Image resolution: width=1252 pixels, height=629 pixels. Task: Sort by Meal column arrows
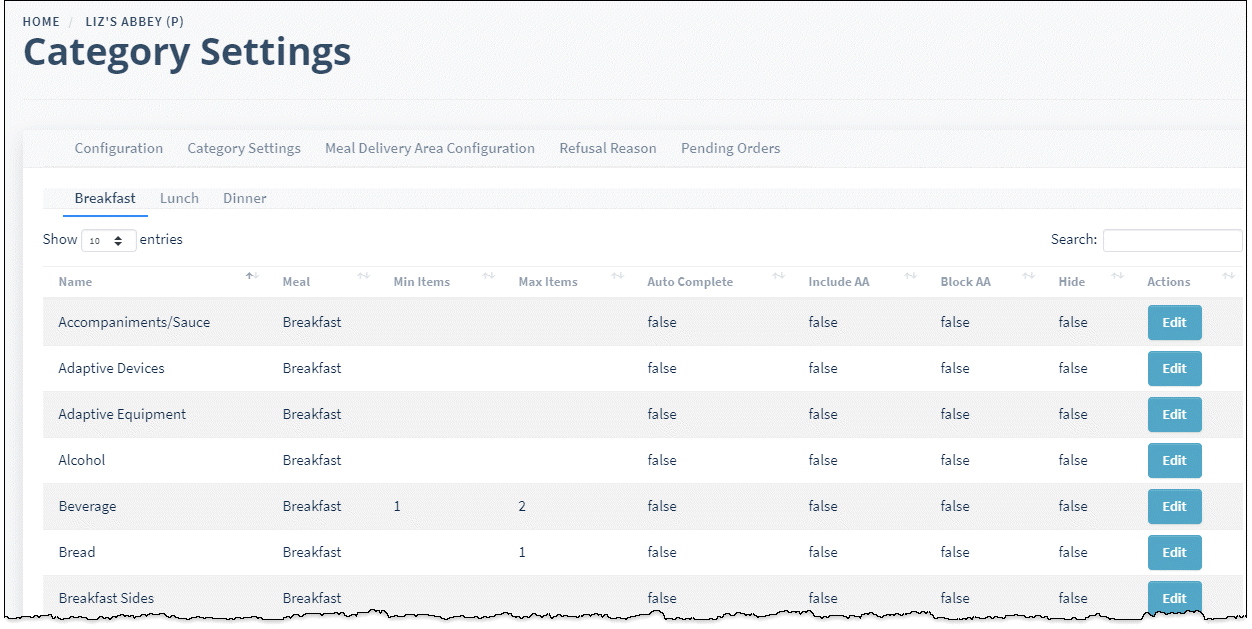[x=364, y=276]
